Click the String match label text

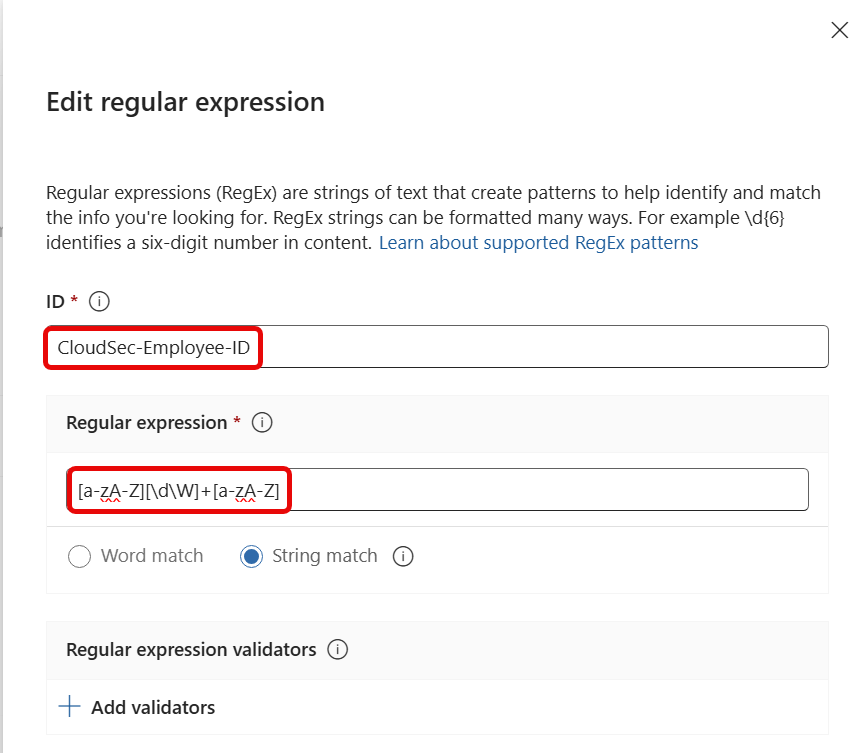[324, 556]
